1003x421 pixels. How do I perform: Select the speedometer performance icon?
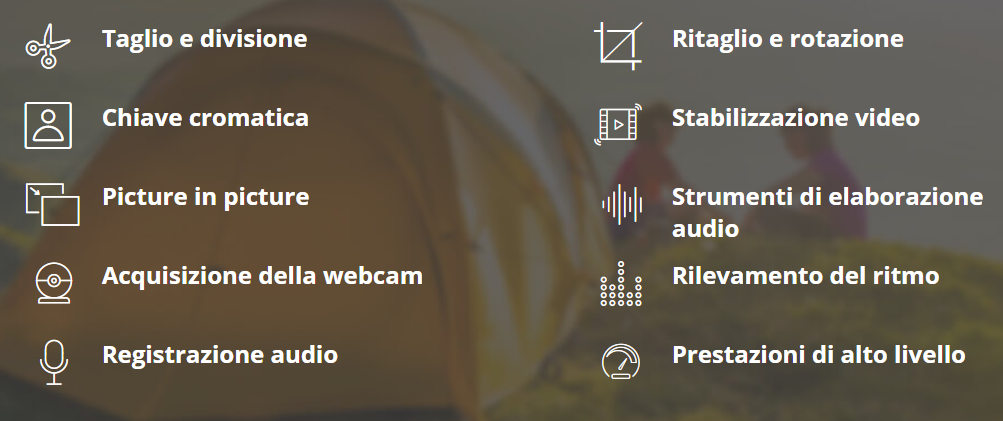pyautogui.click(x=620, y=361)
